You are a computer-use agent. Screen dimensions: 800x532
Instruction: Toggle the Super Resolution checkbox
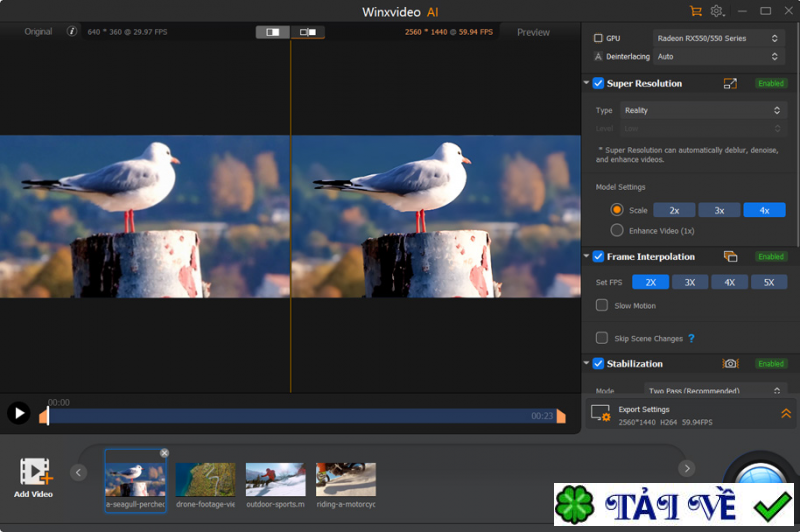598,84
